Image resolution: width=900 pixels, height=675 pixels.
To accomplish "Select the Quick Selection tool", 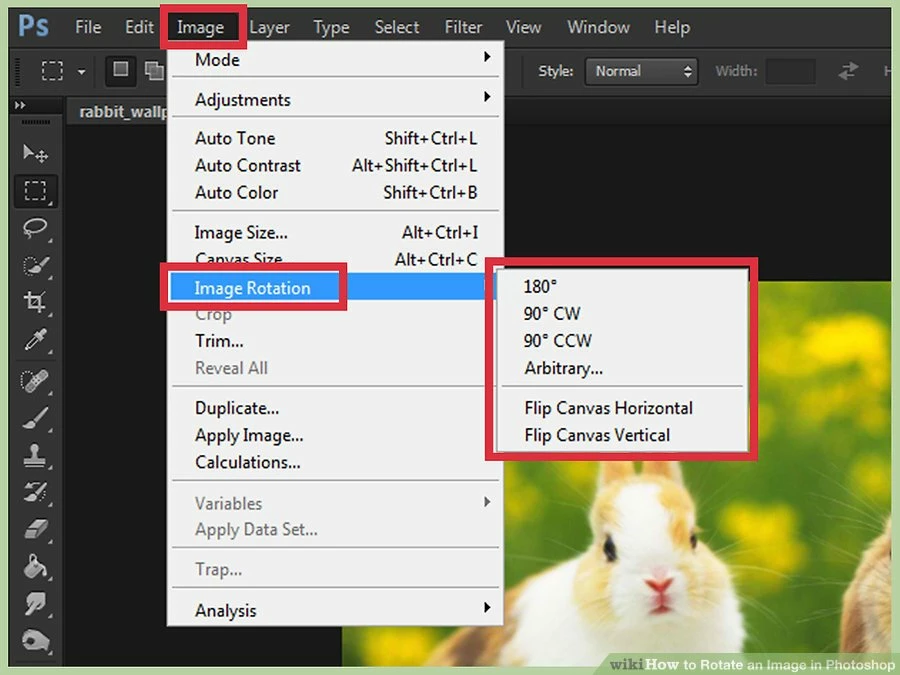I will pos(36,265).
